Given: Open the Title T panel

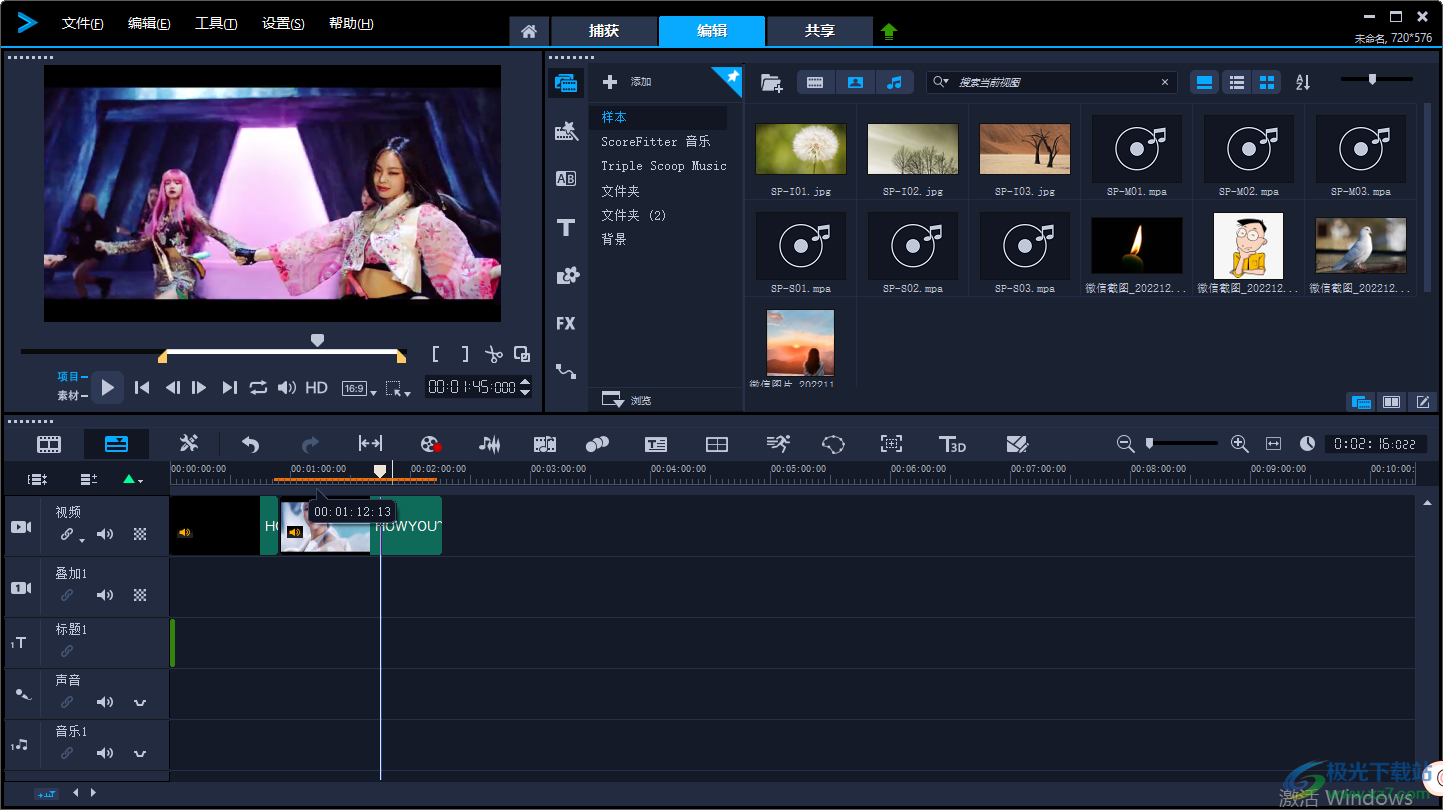Looking at the screenshot, I should click(x=566, y=227).
